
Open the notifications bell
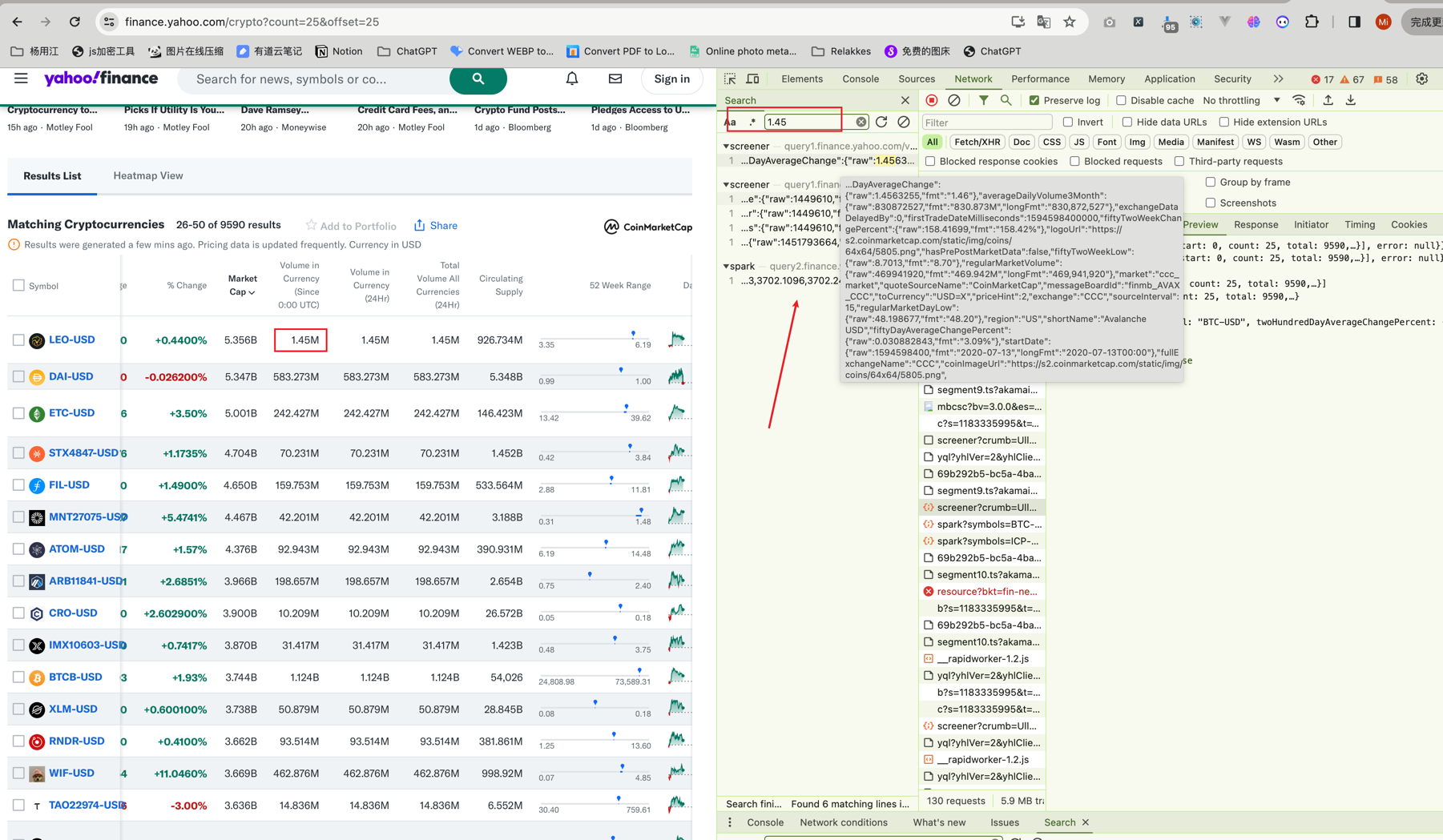pyautogui.click(x=572, y=78)
